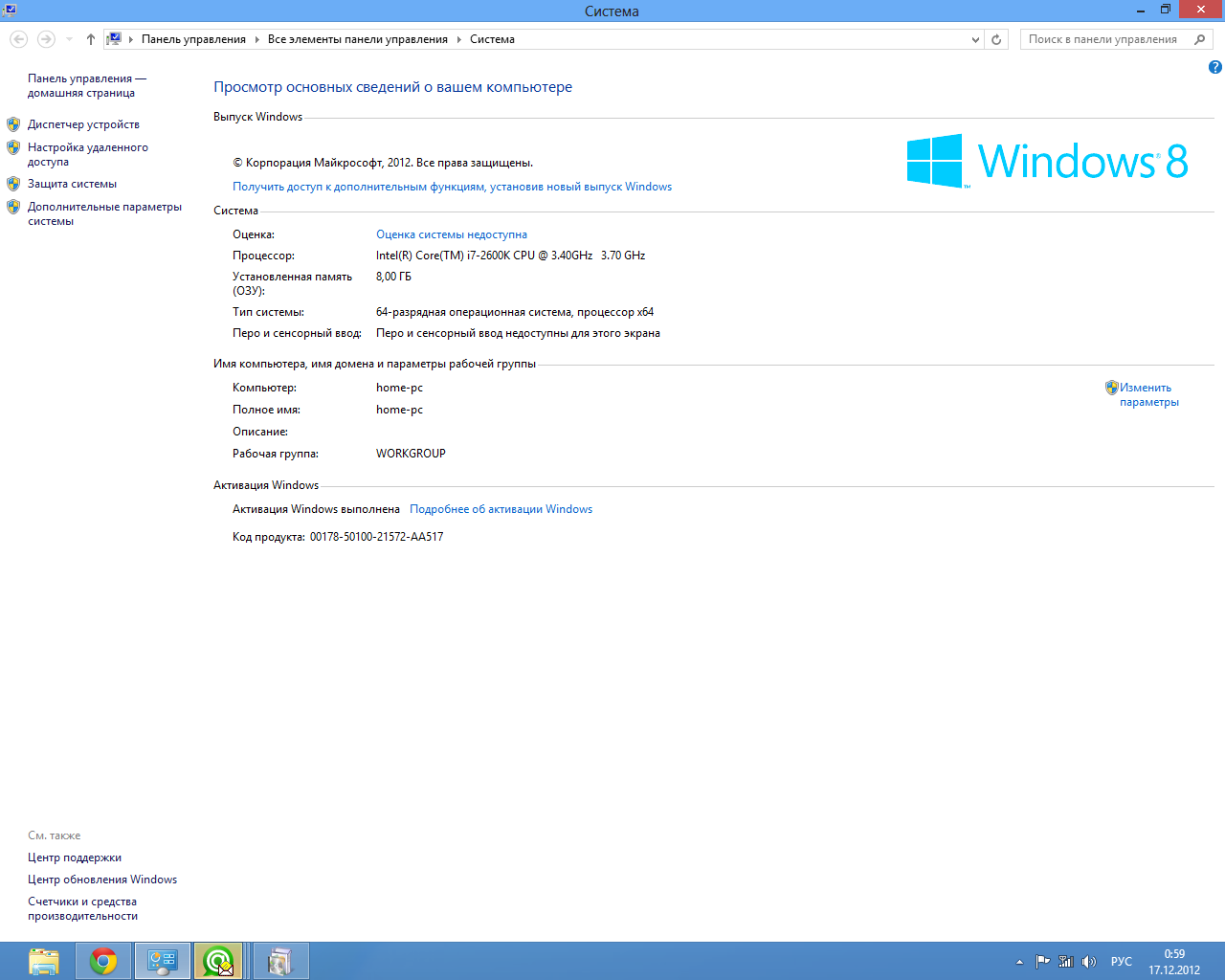Click shield icon beside 'Диспетчер устройств'
Image resolution: width=1225 pixels, height=980 pixels.
13,124
